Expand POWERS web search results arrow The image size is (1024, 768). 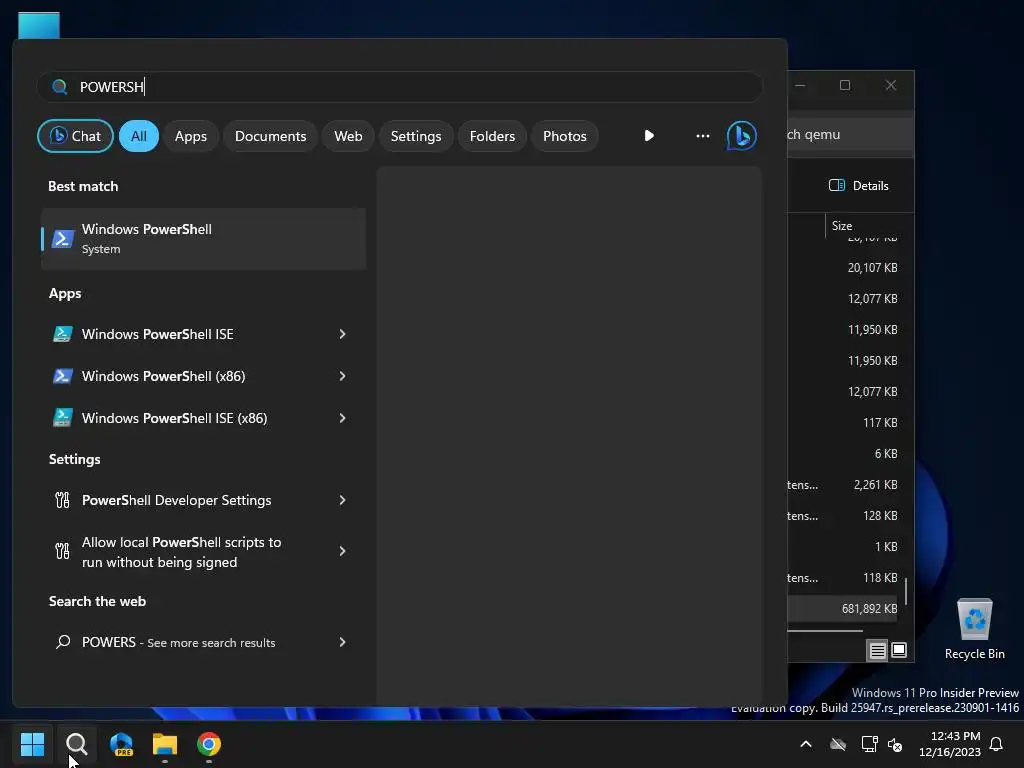click(x=342, y=642)
